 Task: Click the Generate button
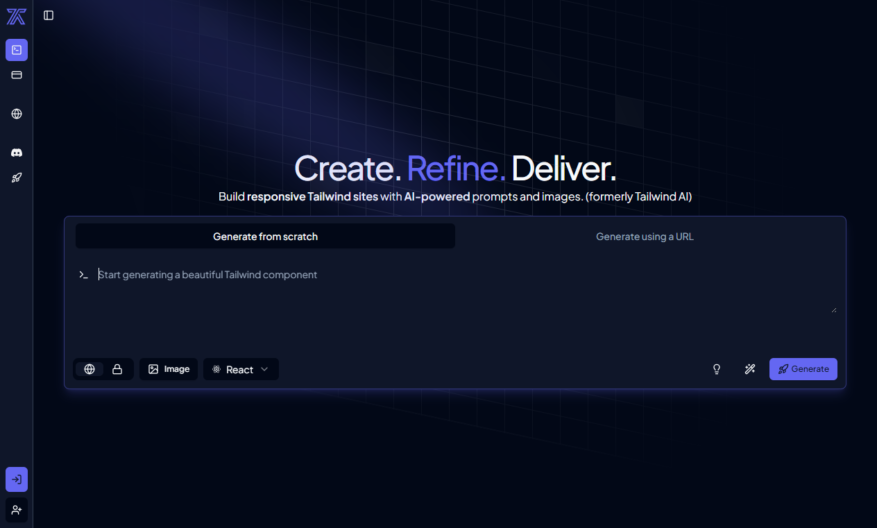803,369
